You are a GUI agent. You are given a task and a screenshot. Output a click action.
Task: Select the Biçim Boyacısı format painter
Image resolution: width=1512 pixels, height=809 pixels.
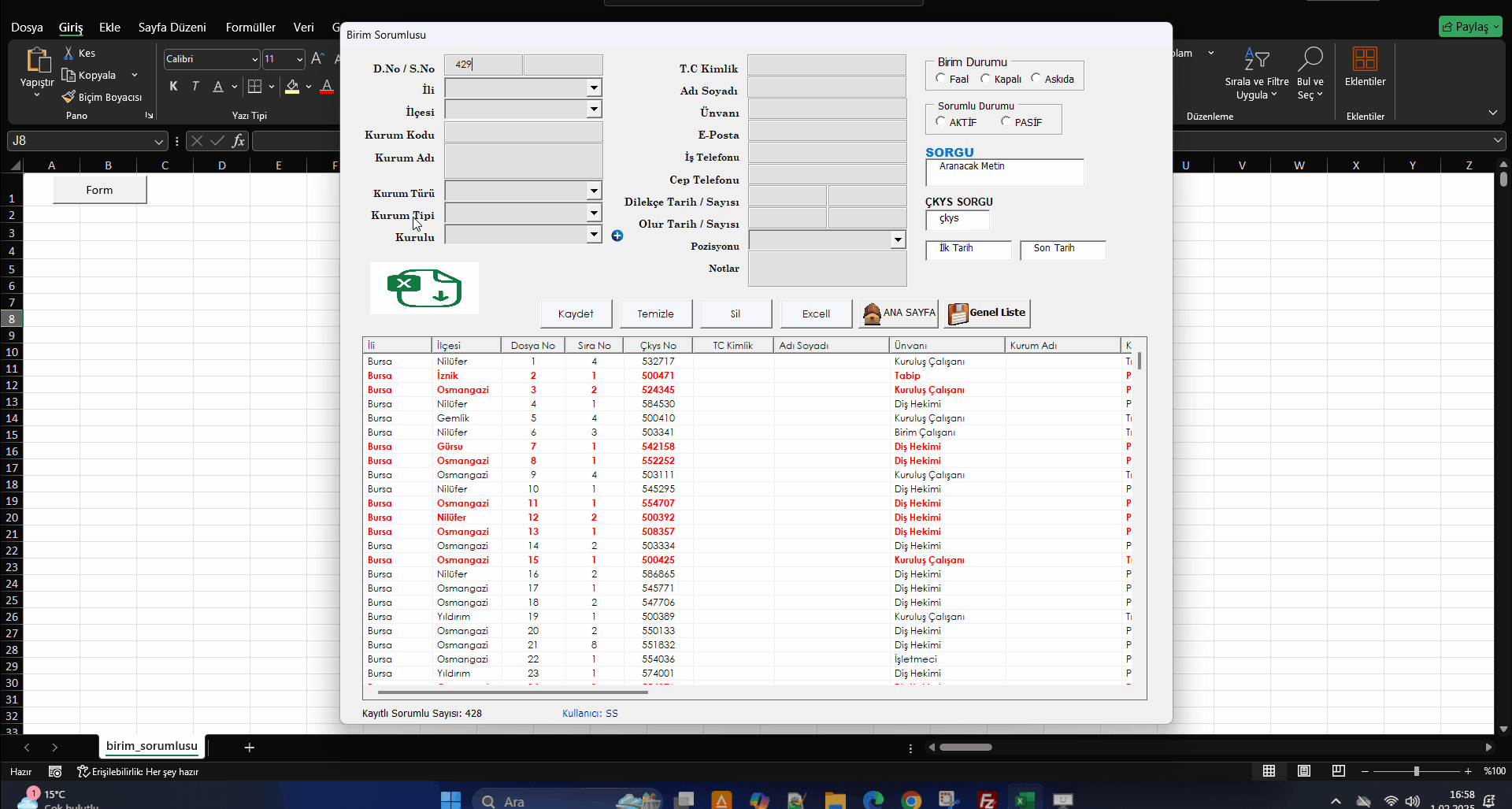[102, 97]
